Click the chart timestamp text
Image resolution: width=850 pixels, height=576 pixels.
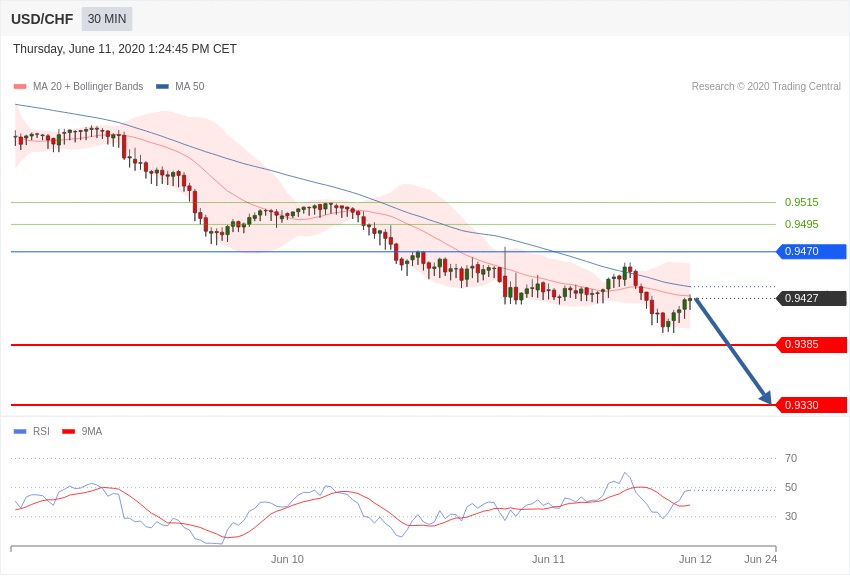point(125,49)
